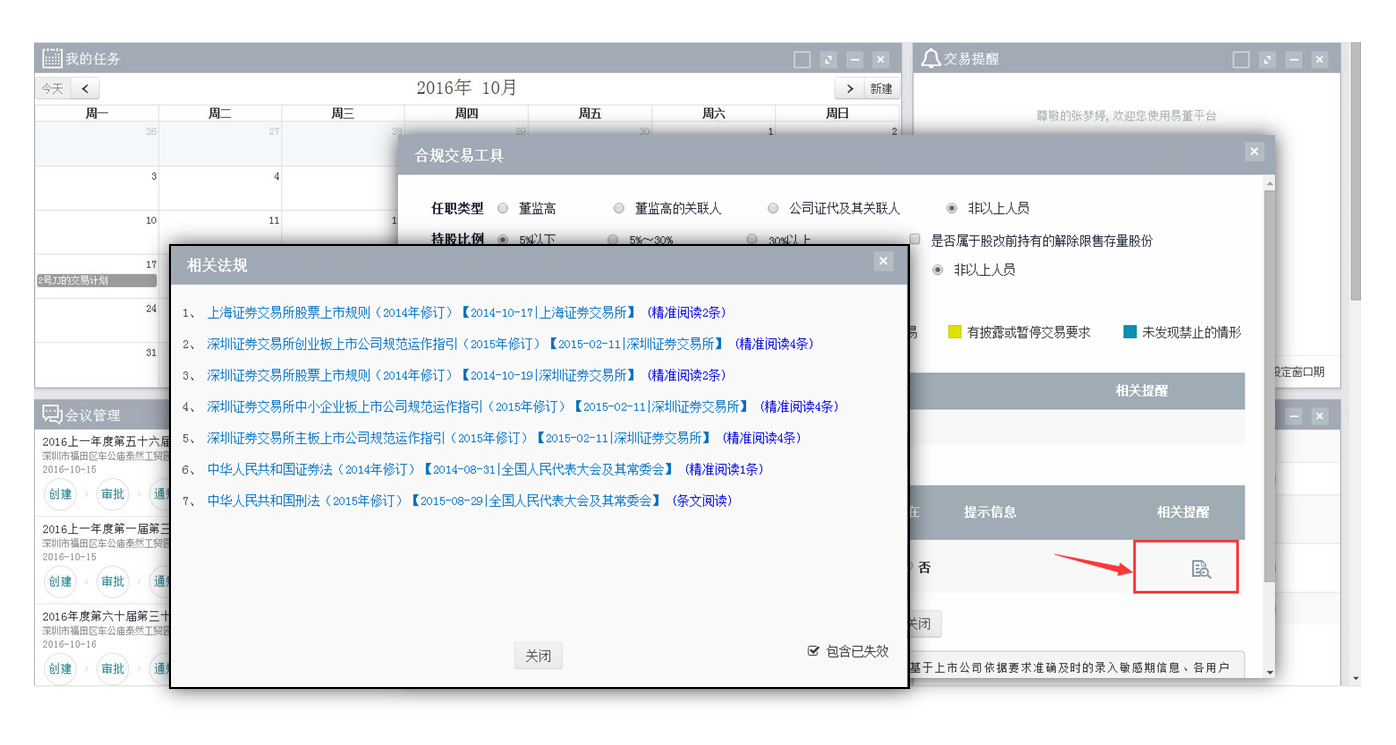The width and height of the screenshot is (1396, 745).
Task: Select the 董监高 radio option
Action: pos(503,208)
